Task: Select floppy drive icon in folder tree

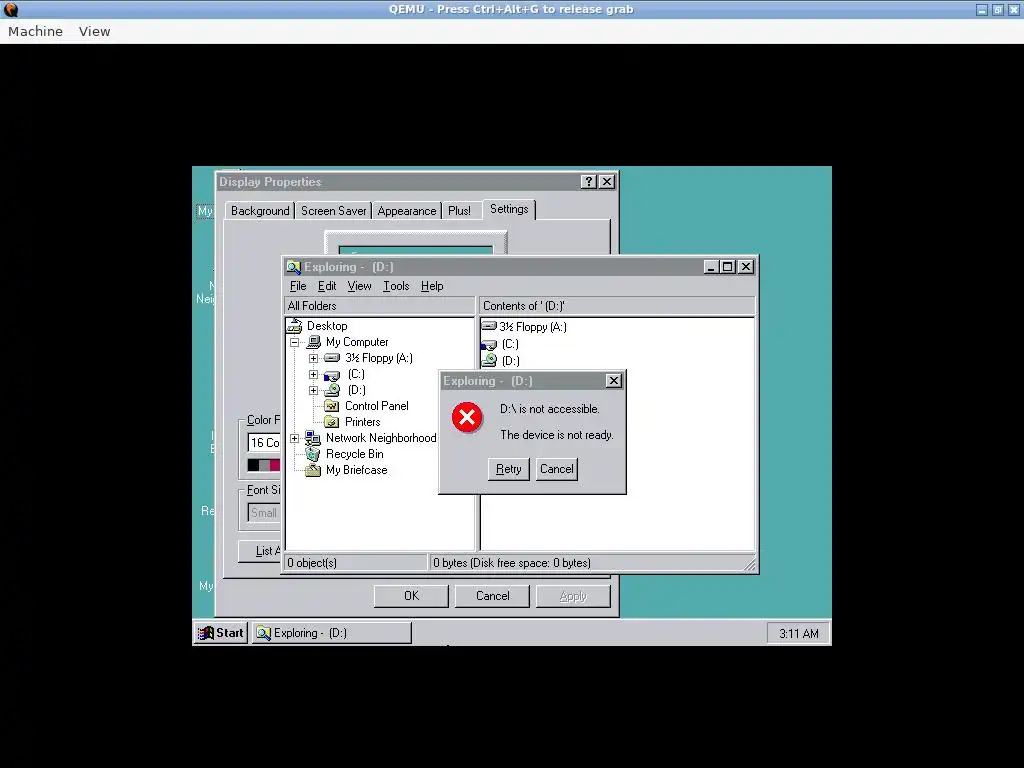Action: coord(332,358)
